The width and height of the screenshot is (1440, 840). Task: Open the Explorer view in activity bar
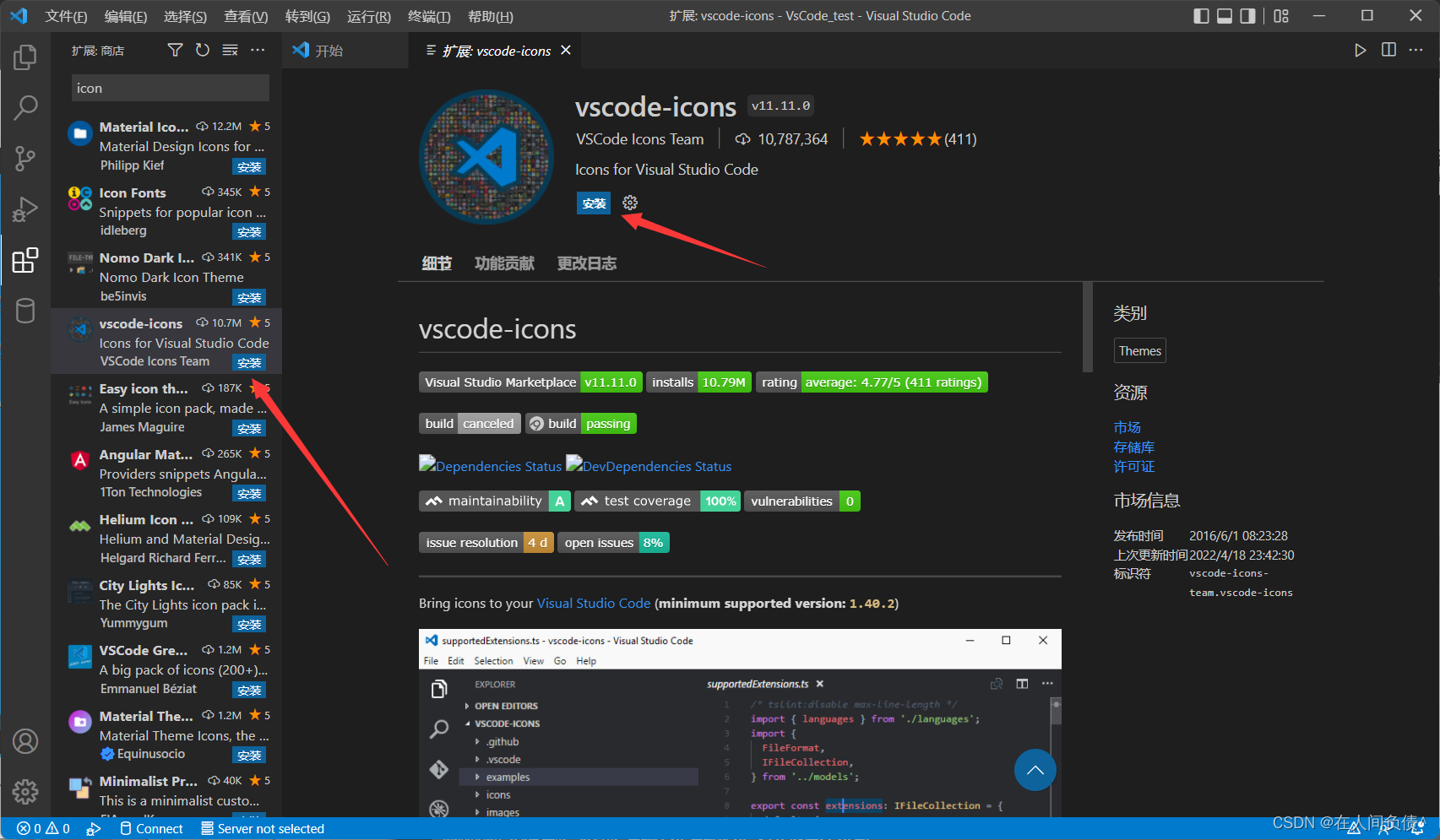(25, 57)
